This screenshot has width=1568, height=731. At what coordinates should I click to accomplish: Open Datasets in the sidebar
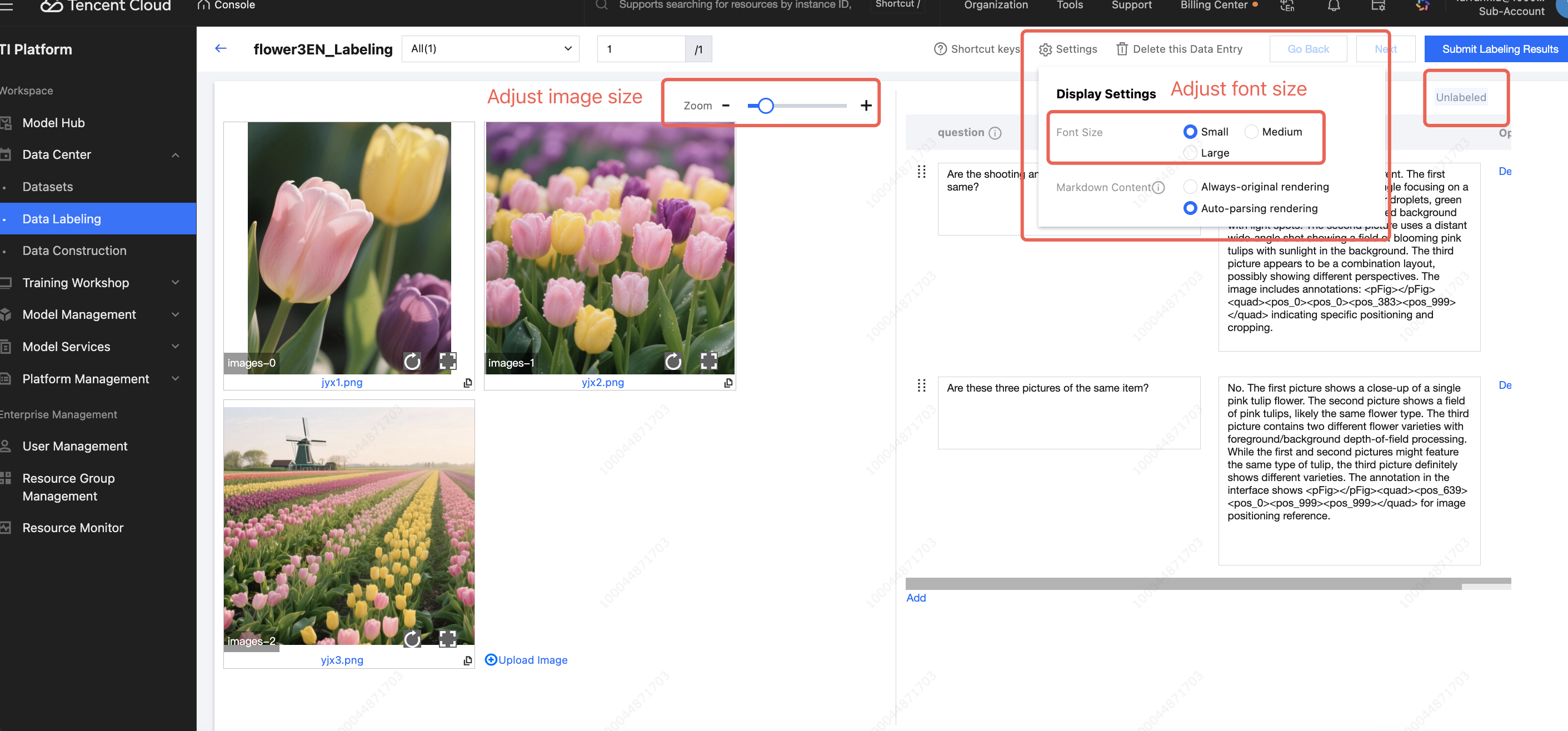(x=47, y=187)
